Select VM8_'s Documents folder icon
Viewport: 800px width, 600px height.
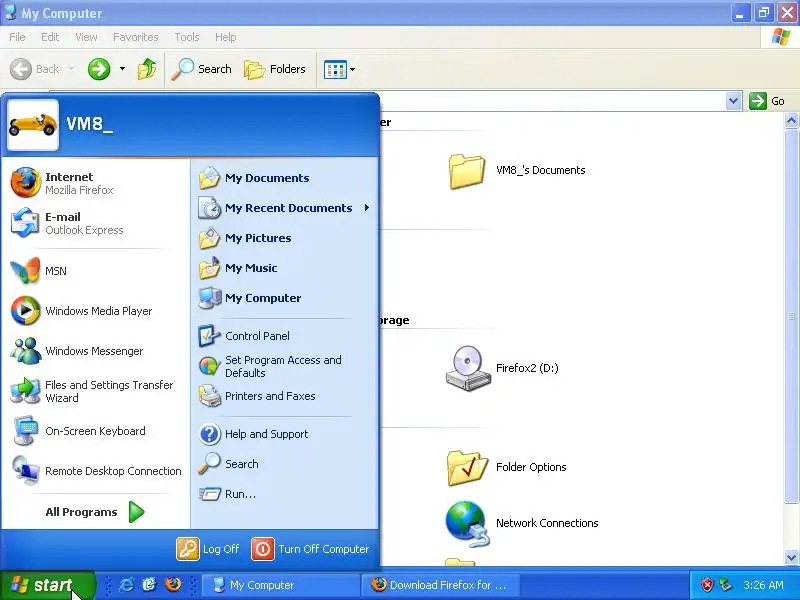(x=467, y=171)
